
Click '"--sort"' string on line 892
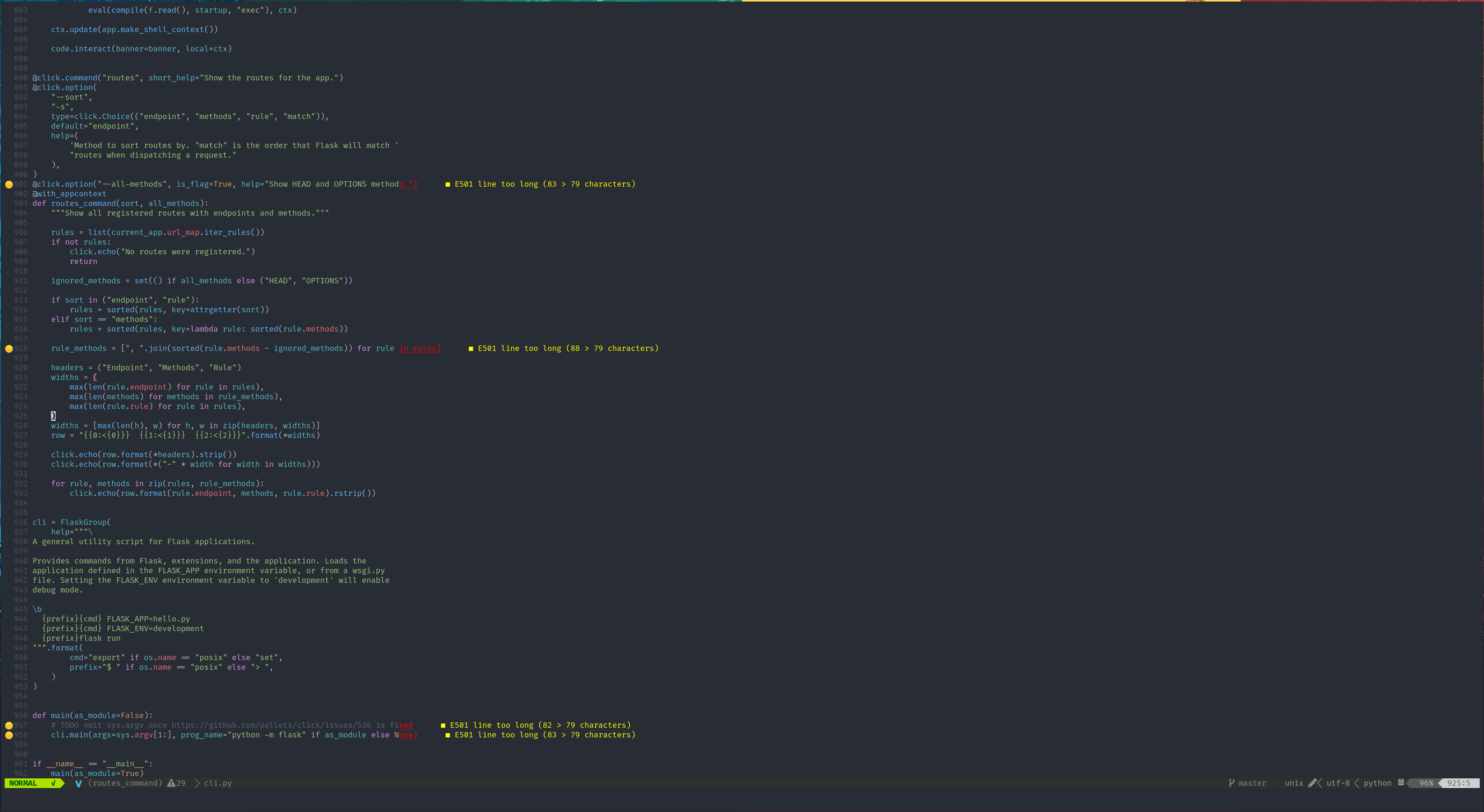(x=70, y=97)
